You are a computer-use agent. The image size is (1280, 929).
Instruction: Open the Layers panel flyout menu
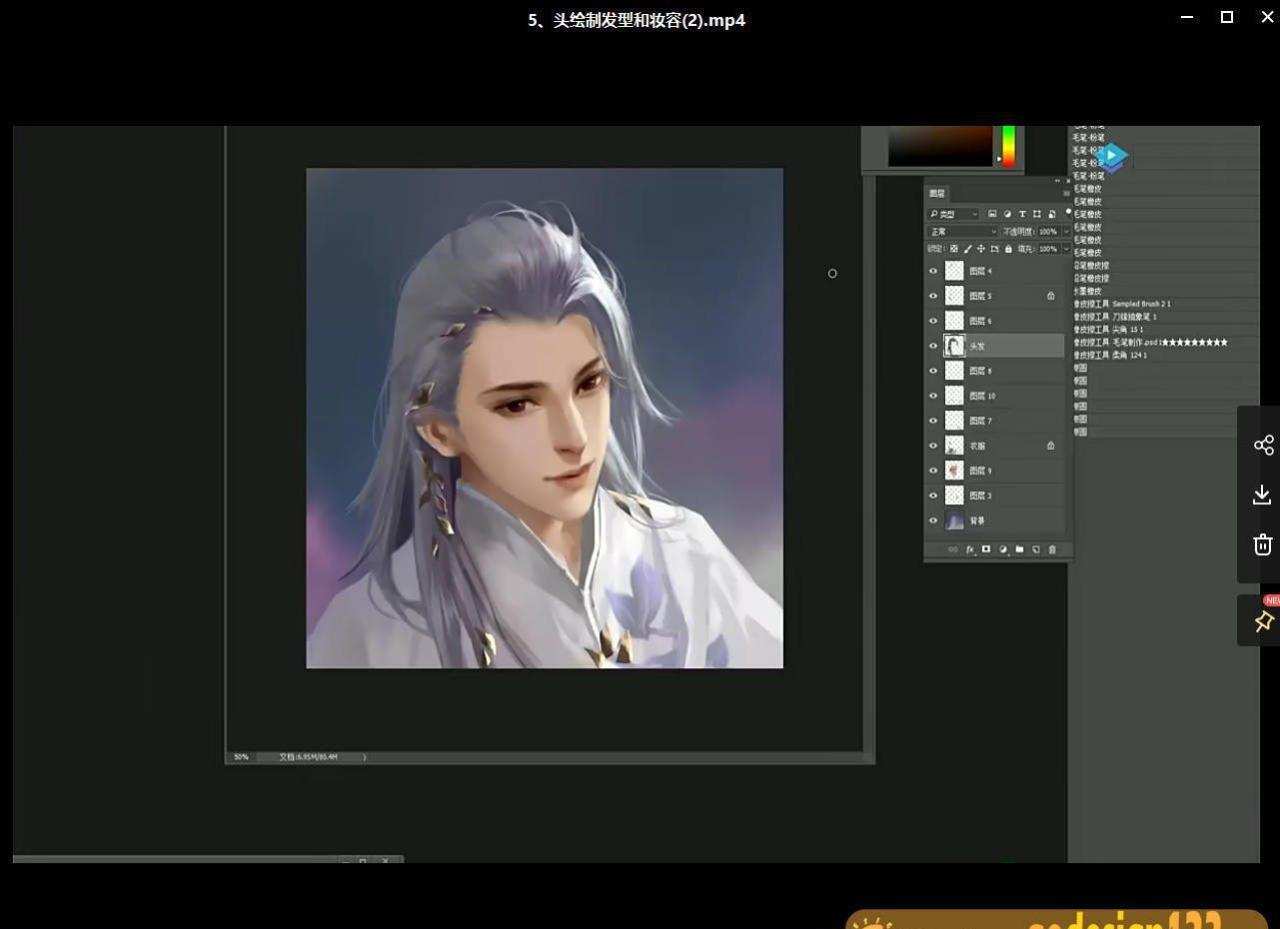(x=1066, y=193)
